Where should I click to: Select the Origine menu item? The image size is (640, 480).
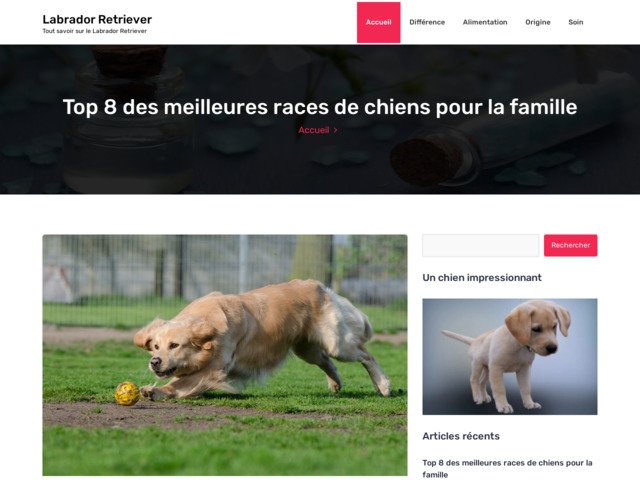[x=538, y=22]
